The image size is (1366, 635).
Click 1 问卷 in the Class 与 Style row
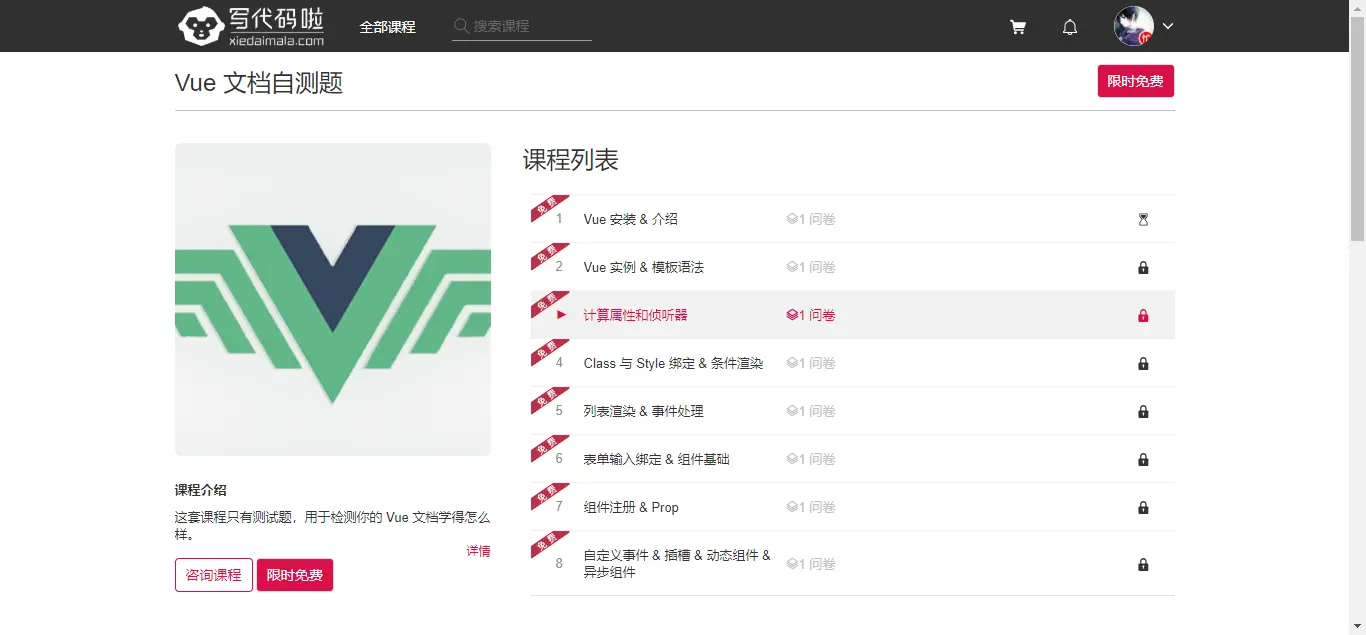click(x=811, y=363)
